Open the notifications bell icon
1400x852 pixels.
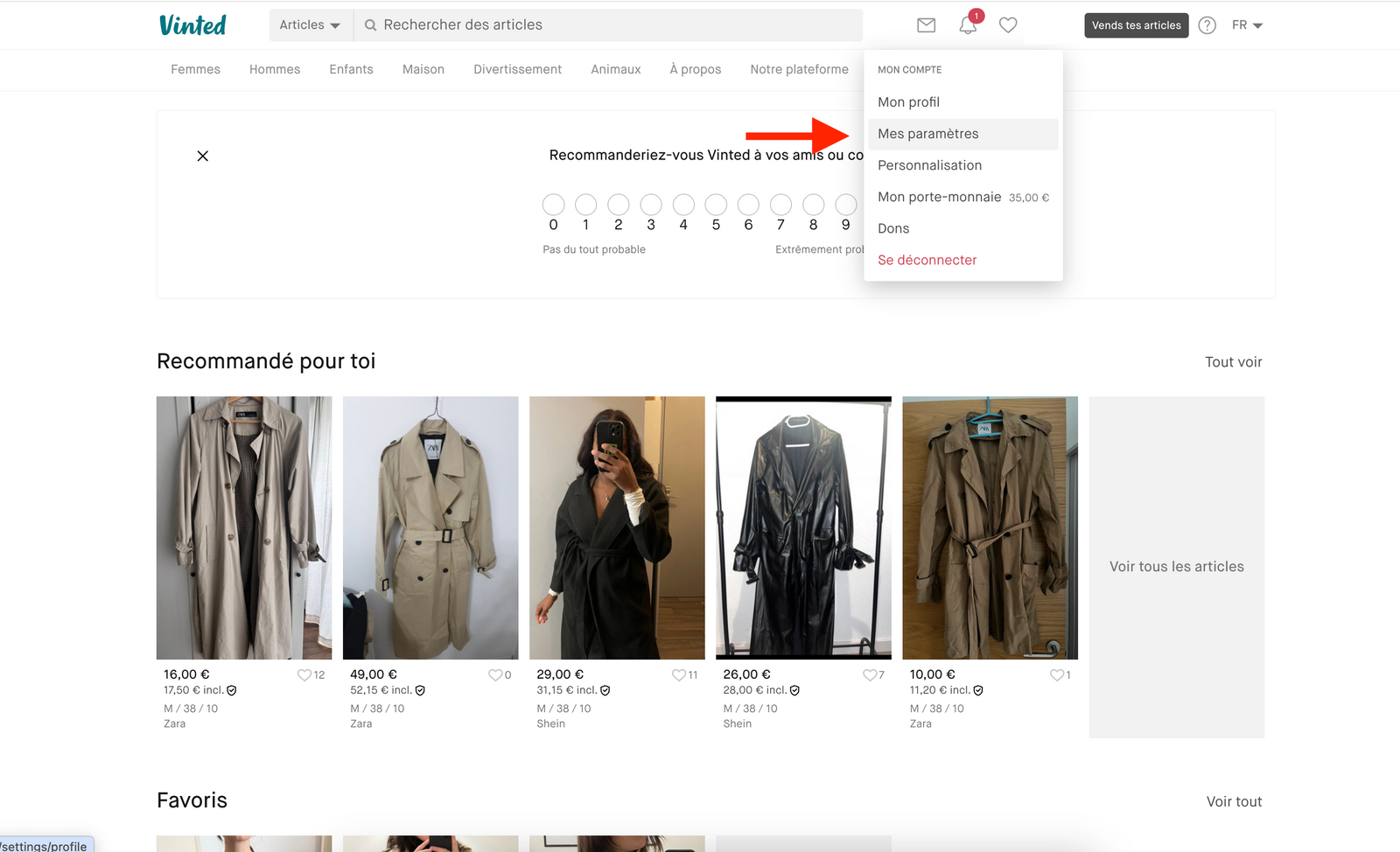[x=966, y=25]
